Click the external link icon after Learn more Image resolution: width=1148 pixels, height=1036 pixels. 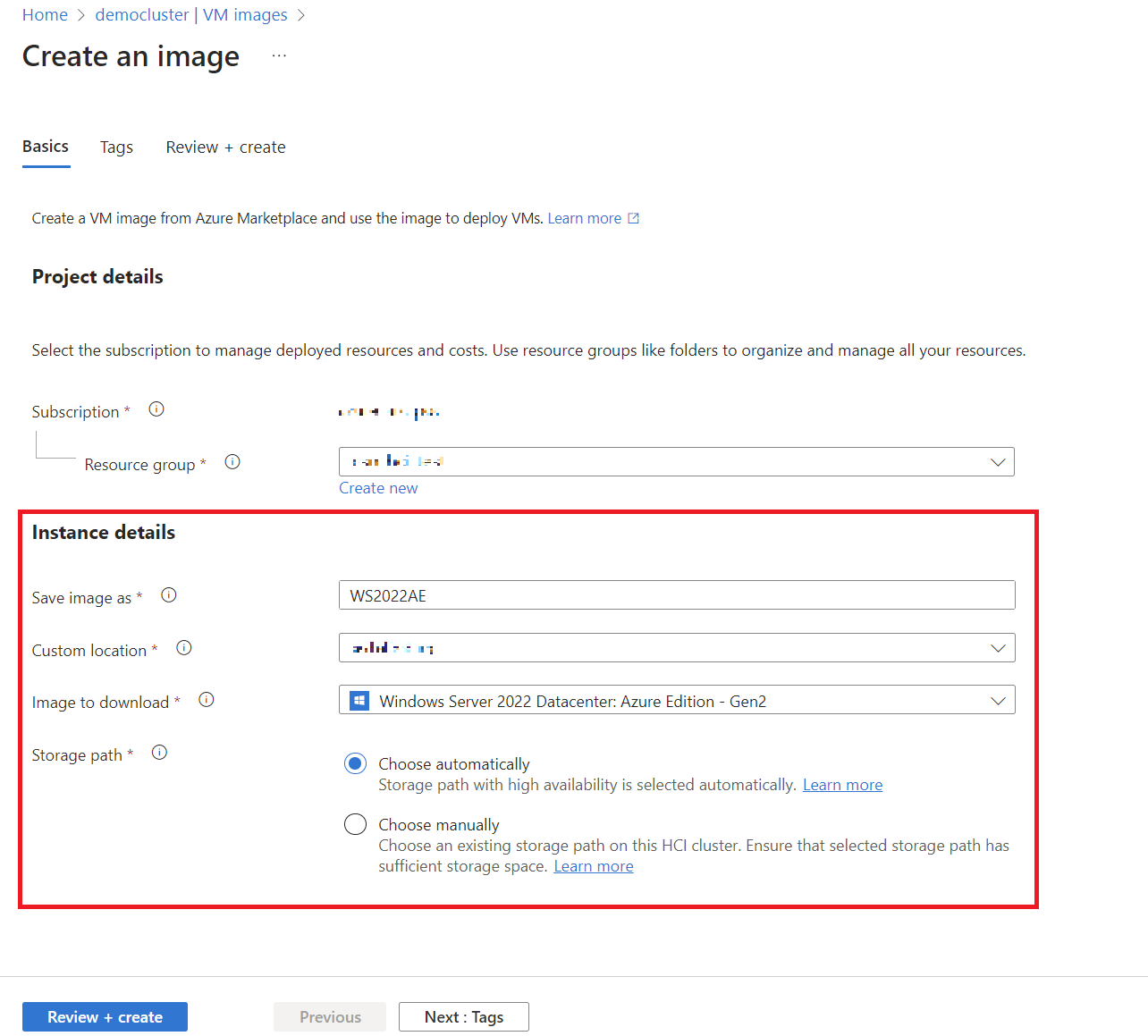coord(634,218)
